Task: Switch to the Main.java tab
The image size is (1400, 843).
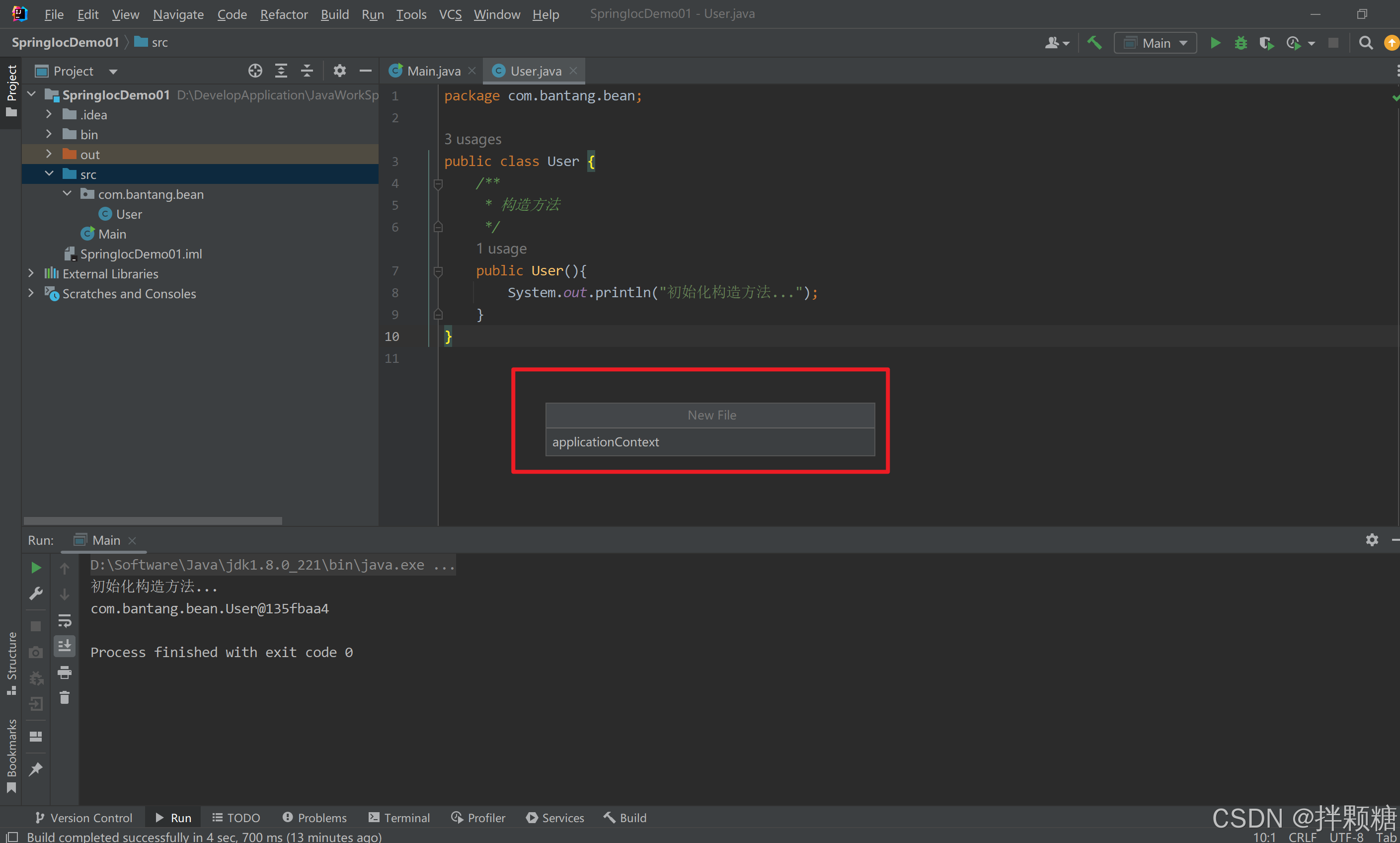Action: (433, 71)
